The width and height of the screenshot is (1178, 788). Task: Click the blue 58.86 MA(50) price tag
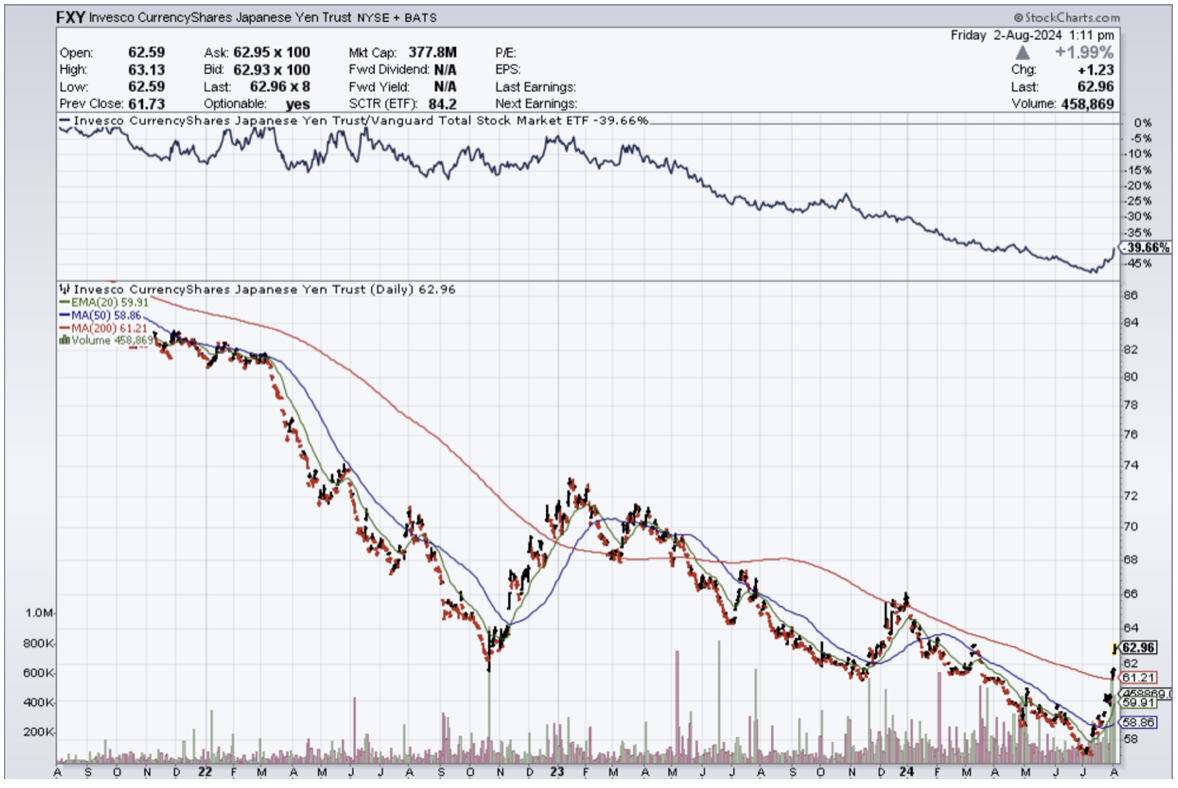click(x=1140, y=720)
